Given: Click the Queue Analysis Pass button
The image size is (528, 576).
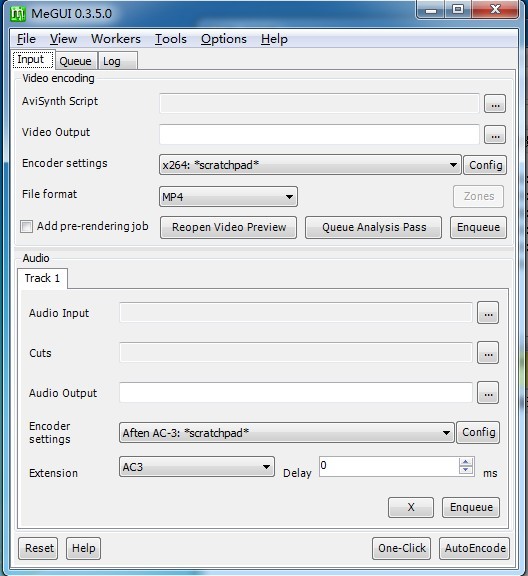Looking at the screenshot, I should click(374, 227).
